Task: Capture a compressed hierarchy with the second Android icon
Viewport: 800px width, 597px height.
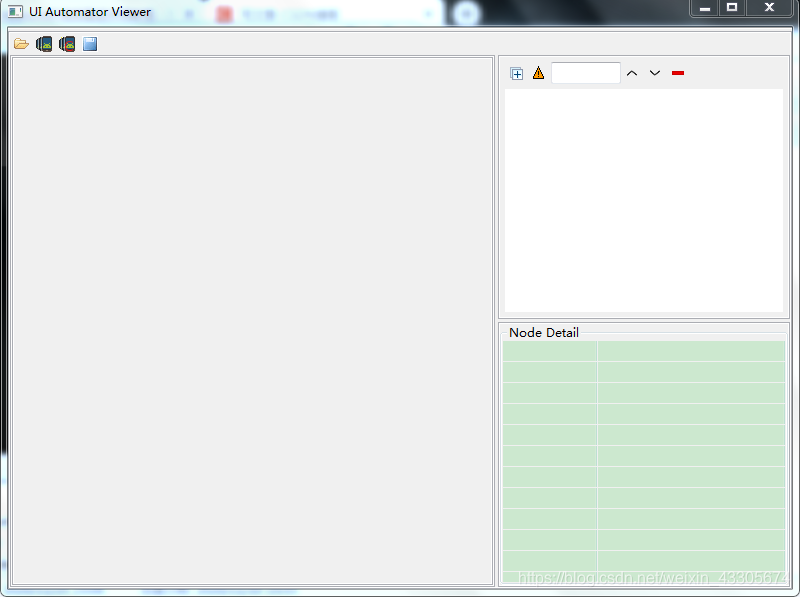Action: 67,44
